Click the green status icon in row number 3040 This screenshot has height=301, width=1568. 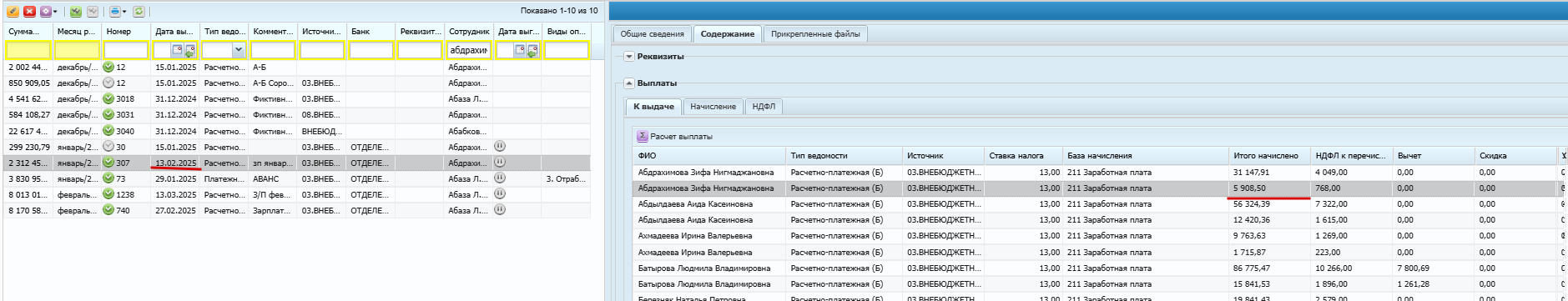tap(108, 131)
